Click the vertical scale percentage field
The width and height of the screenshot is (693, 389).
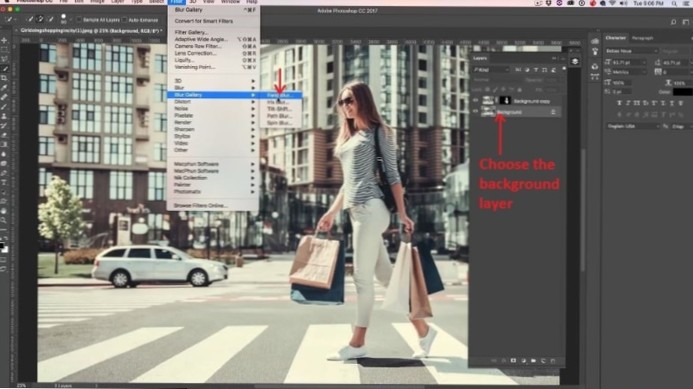(621, 82)
